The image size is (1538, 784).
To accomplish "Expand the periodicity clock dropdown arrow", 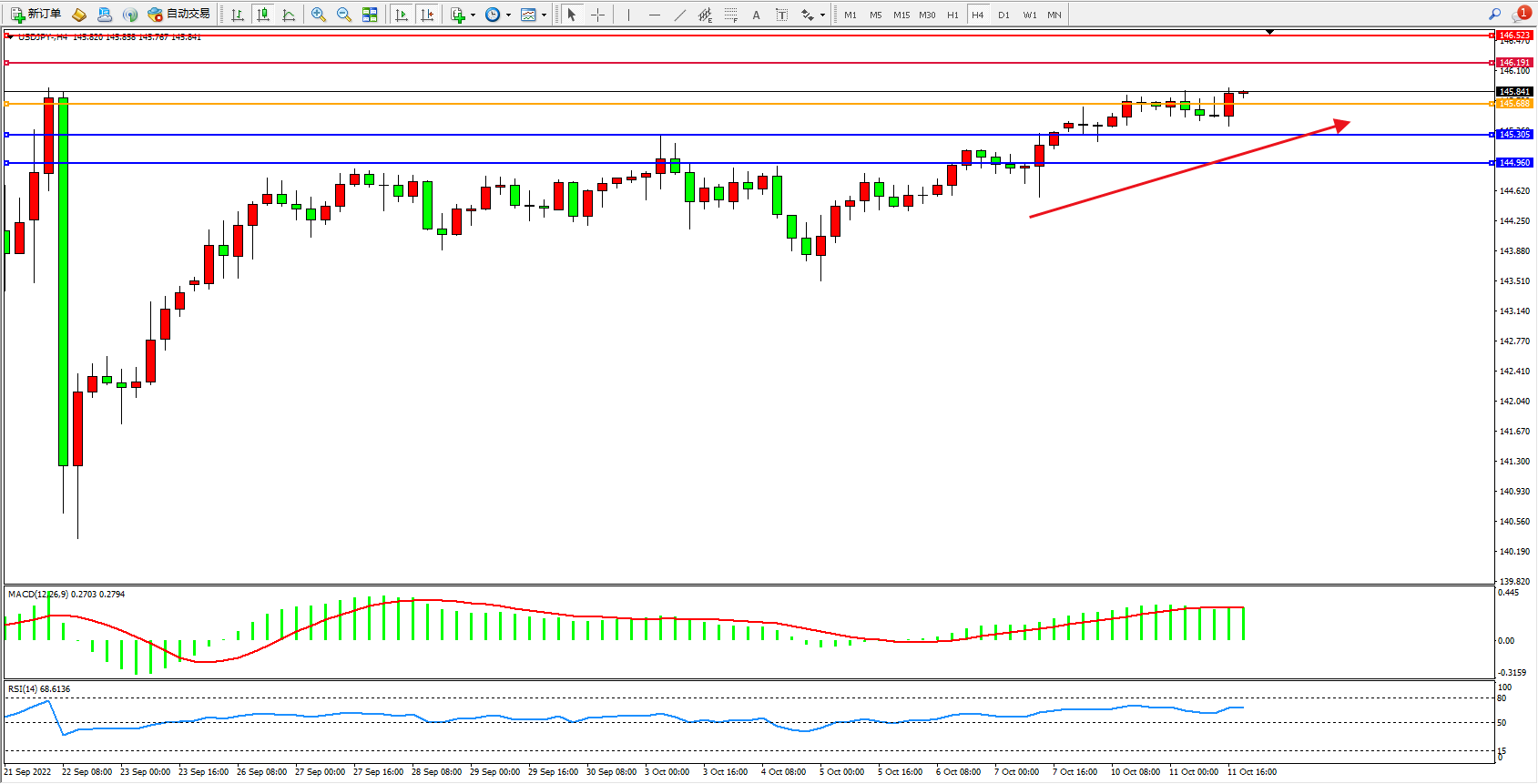I will coord(508,15).
